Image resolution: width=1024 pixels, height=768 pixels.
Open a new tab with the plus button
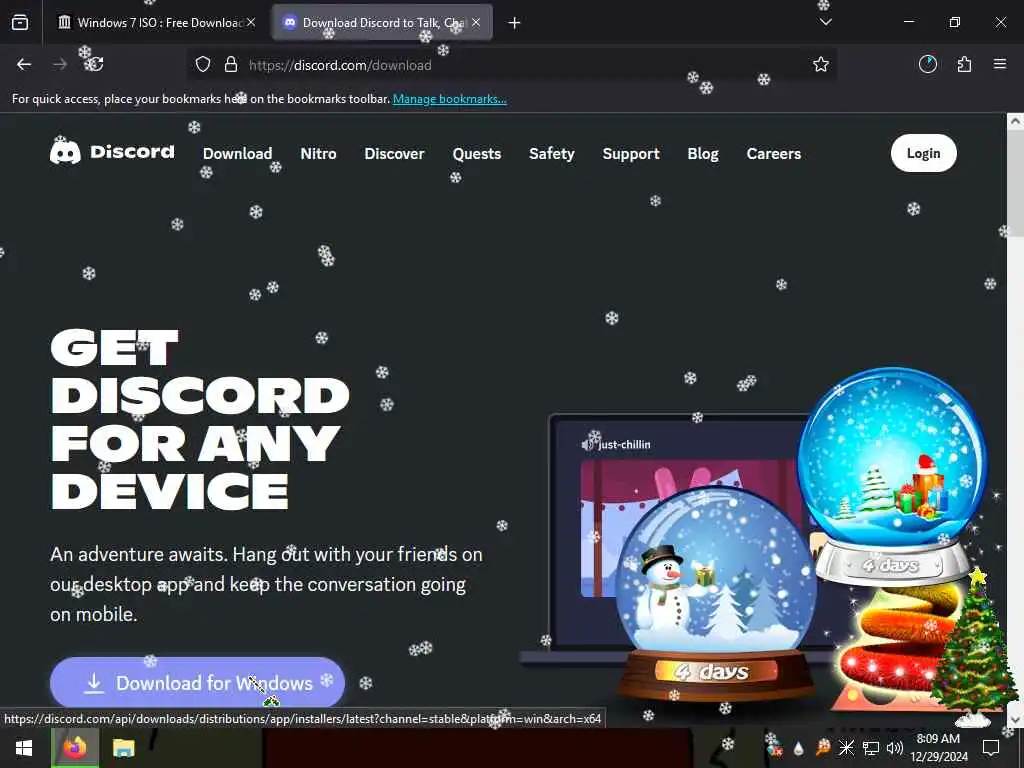[515, 23]
